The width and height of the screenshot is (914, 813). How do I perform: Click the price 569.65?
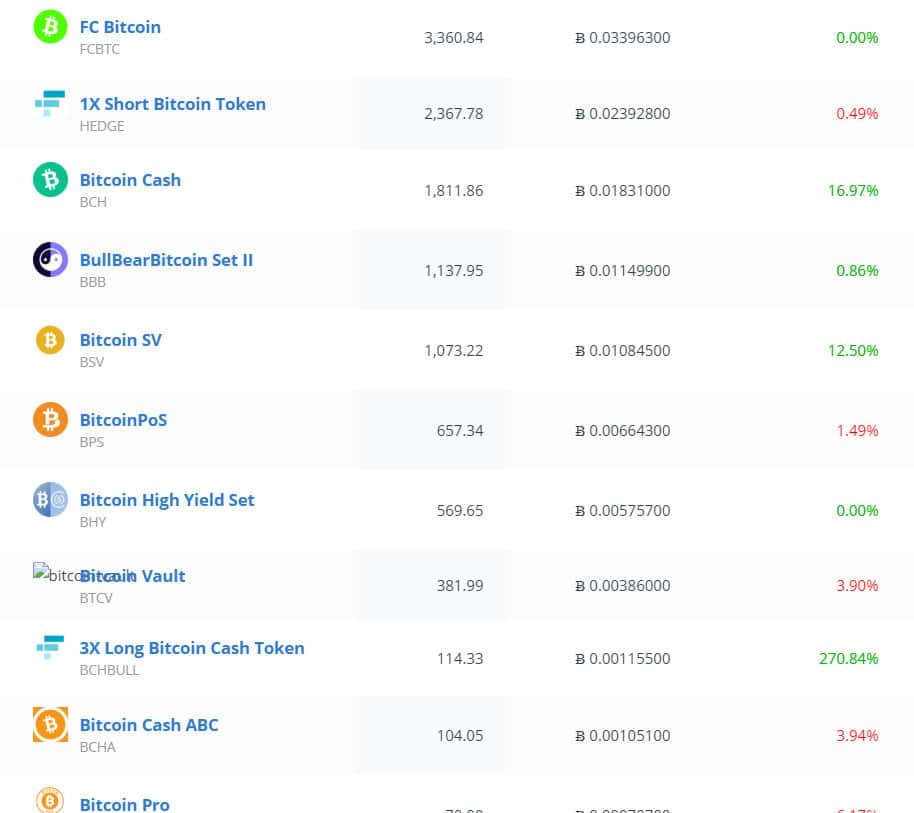click(x=460, y=511)
